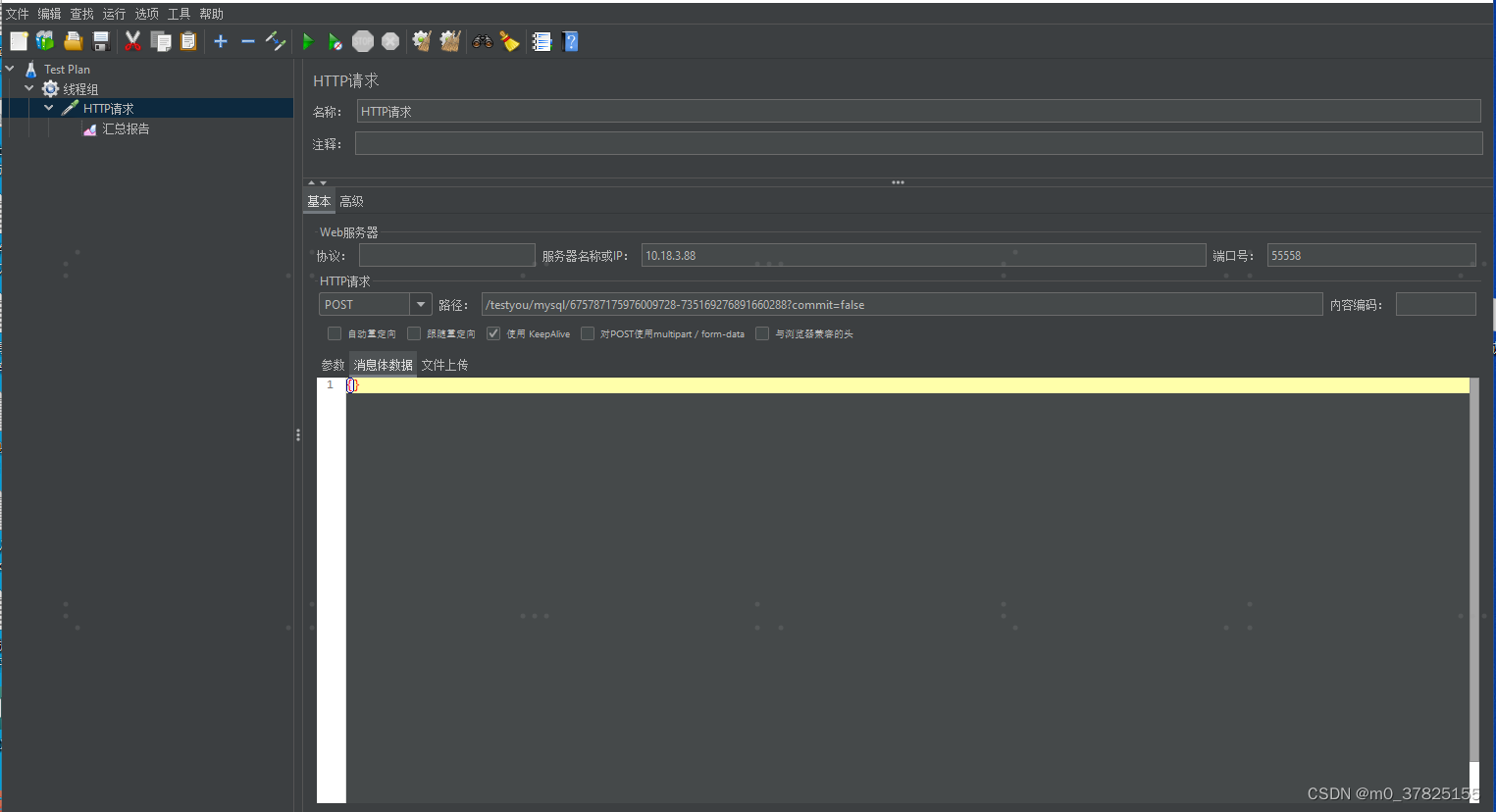Switch to the 高级 tab

click(x=351, y=200)
